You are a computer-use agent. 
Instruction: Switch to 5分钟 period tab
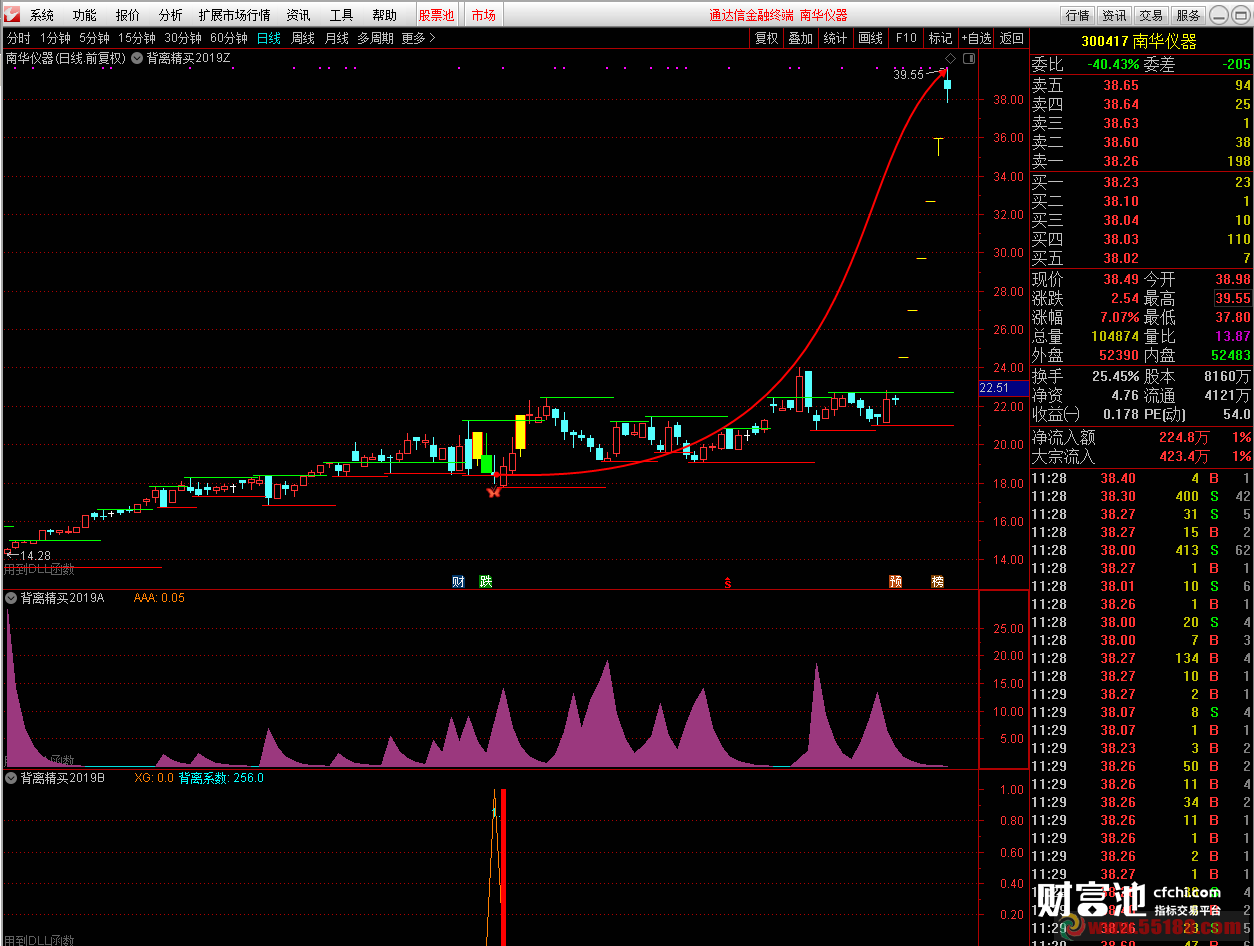click(x=94, y=38)
